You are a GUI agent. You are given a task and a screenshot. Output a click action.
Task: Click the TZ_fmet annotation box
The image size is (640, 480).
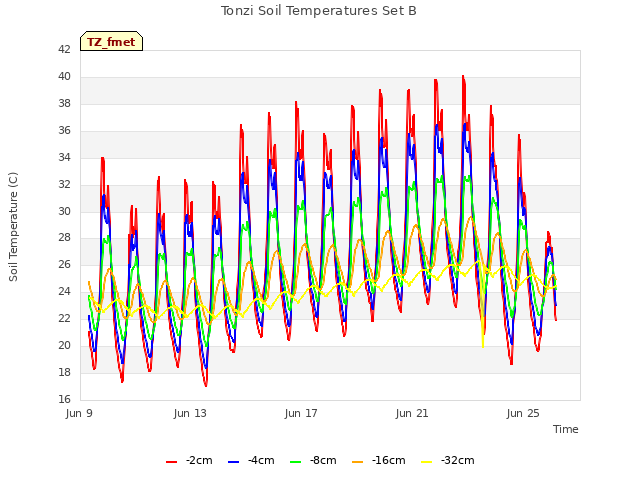(x=111, y=42)
